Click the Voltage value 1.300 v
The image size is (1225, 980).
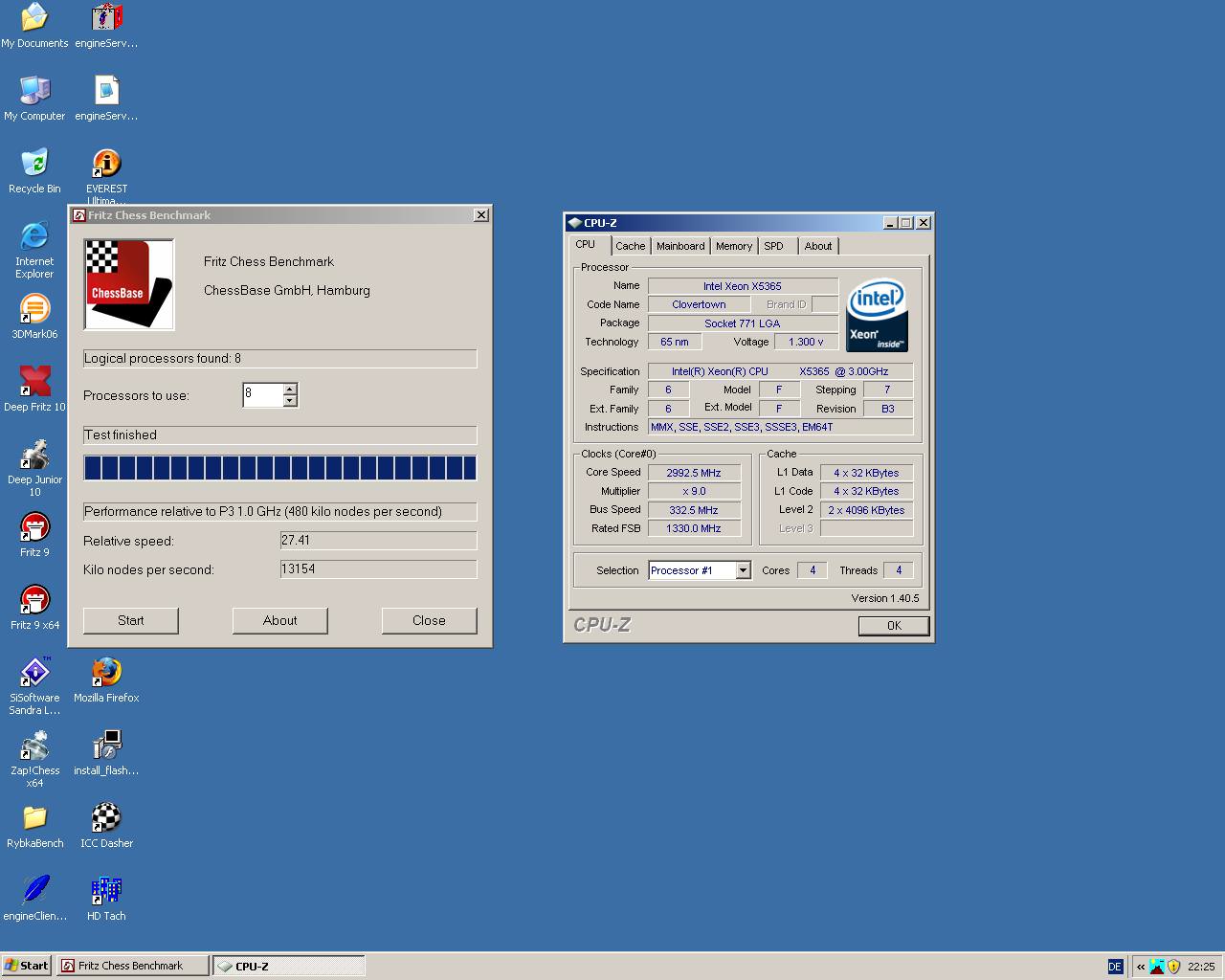pyautogui.click(x=806, y=342)
